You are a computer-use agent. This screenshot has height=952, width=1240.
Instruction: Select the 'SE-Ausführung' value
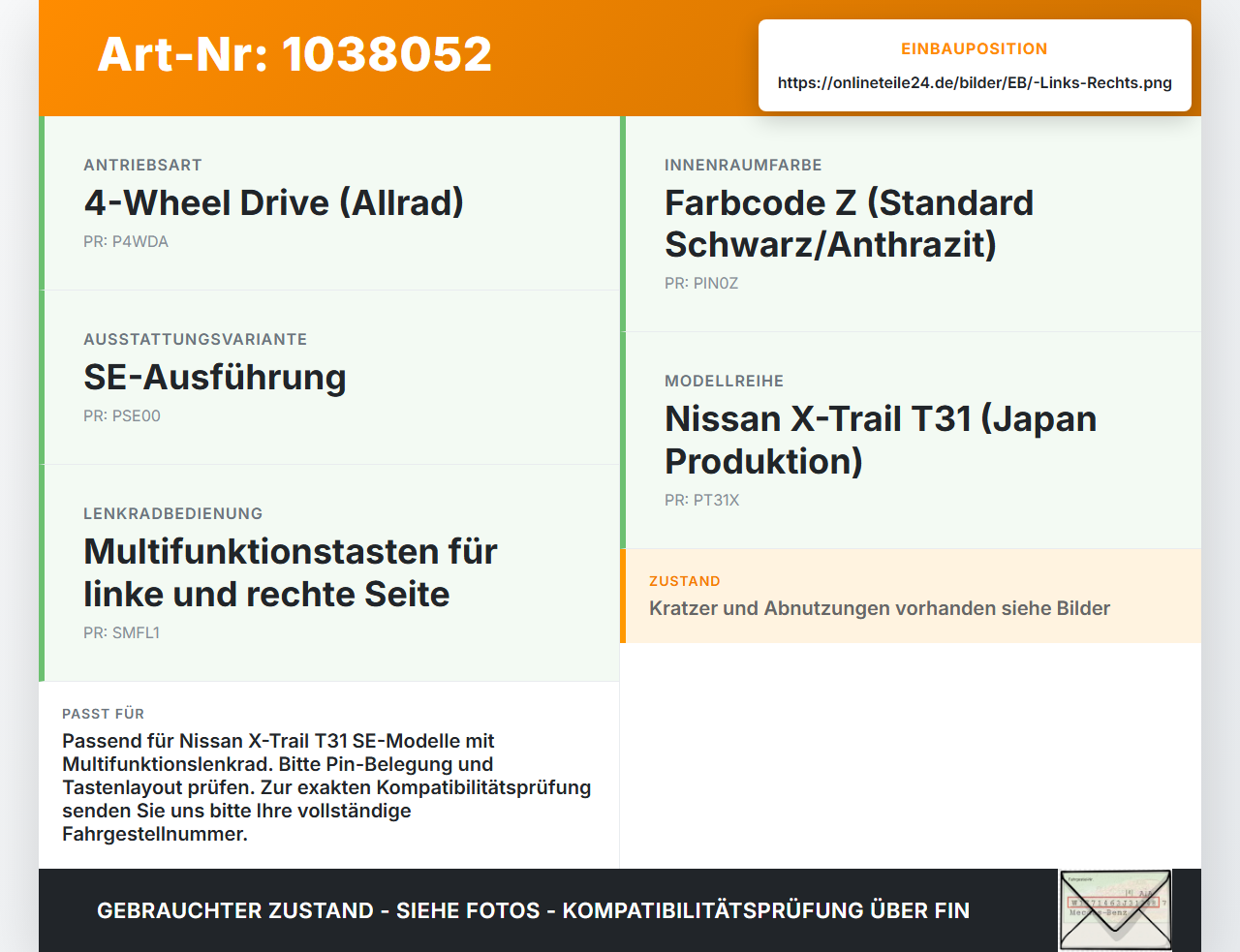(x=215, y=377)
